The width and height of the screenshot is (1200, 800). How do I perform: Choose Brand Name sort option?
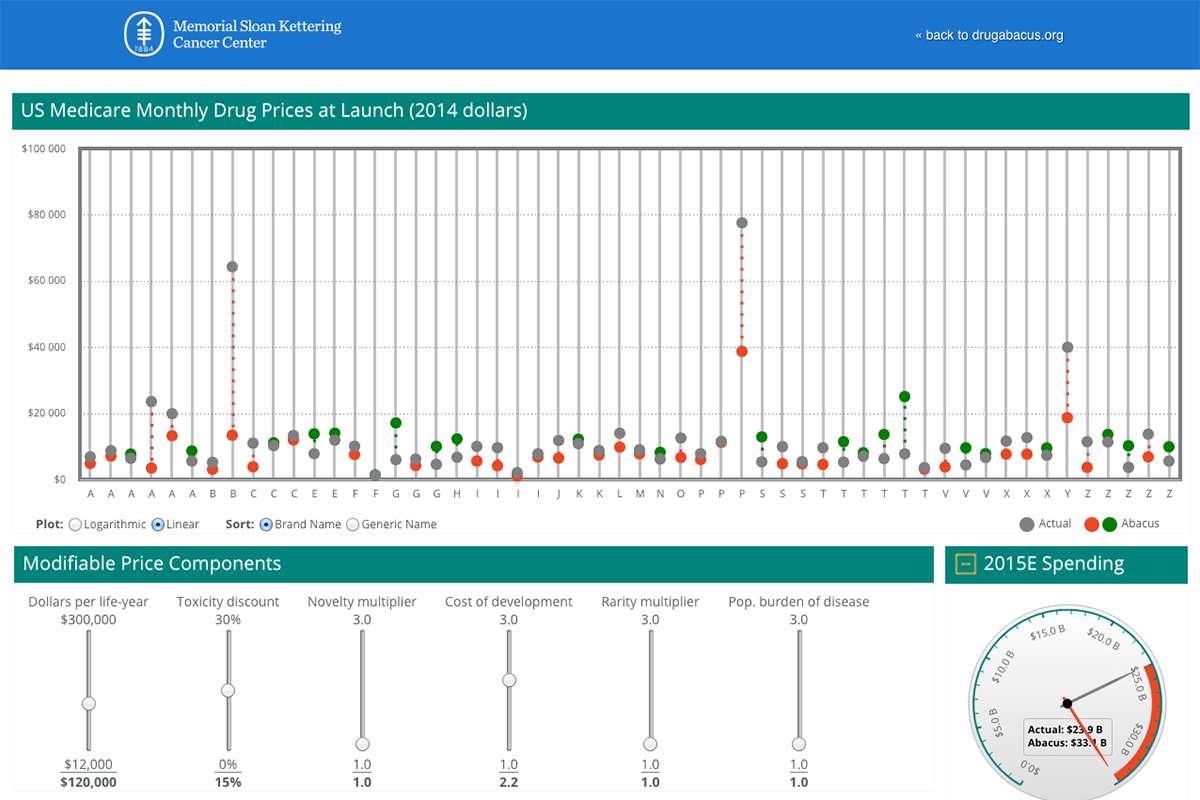coord(265,524)
